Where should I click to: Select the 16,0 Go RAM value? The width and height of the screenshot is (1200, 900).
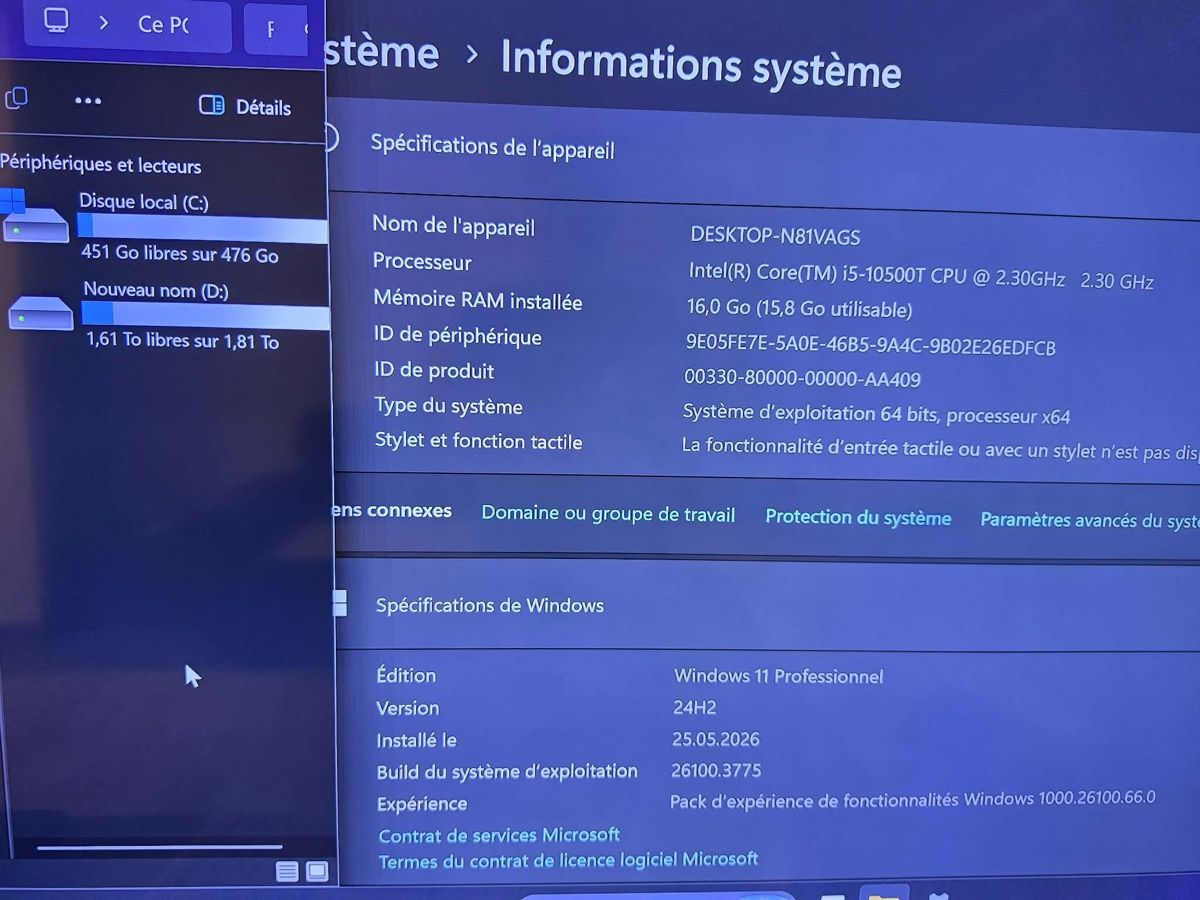point(799,308)
